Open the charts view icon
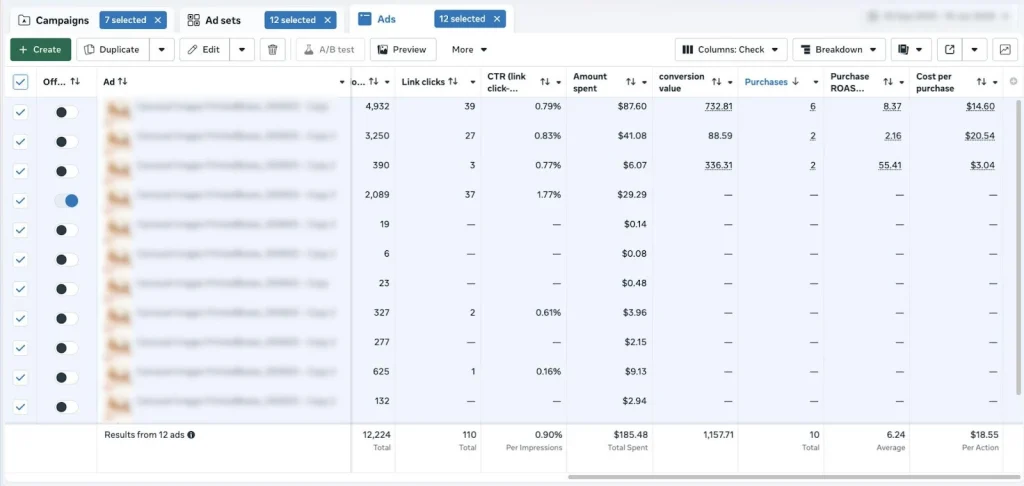The width and height of the screenshot is (1024, 486). (x=1004, y=49)
